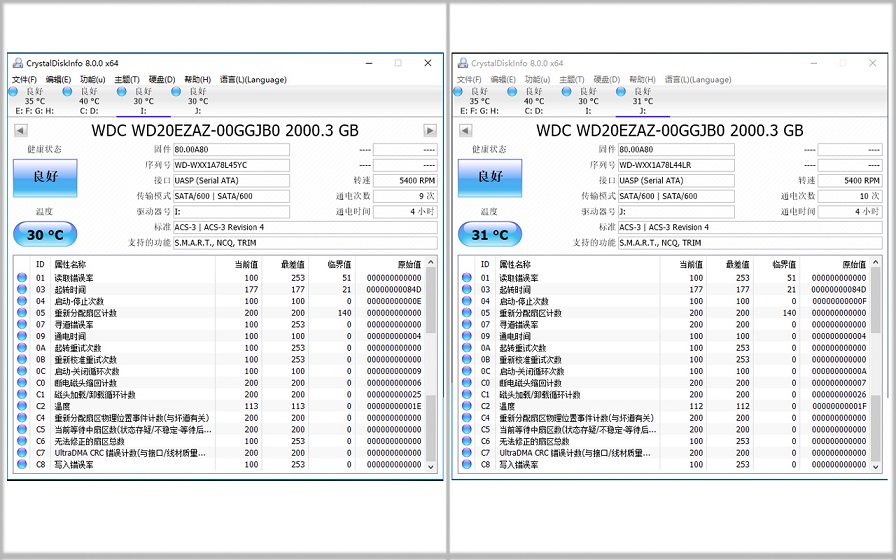Click 良好 health status button in left window
The image size is (896, 560).
45,178
